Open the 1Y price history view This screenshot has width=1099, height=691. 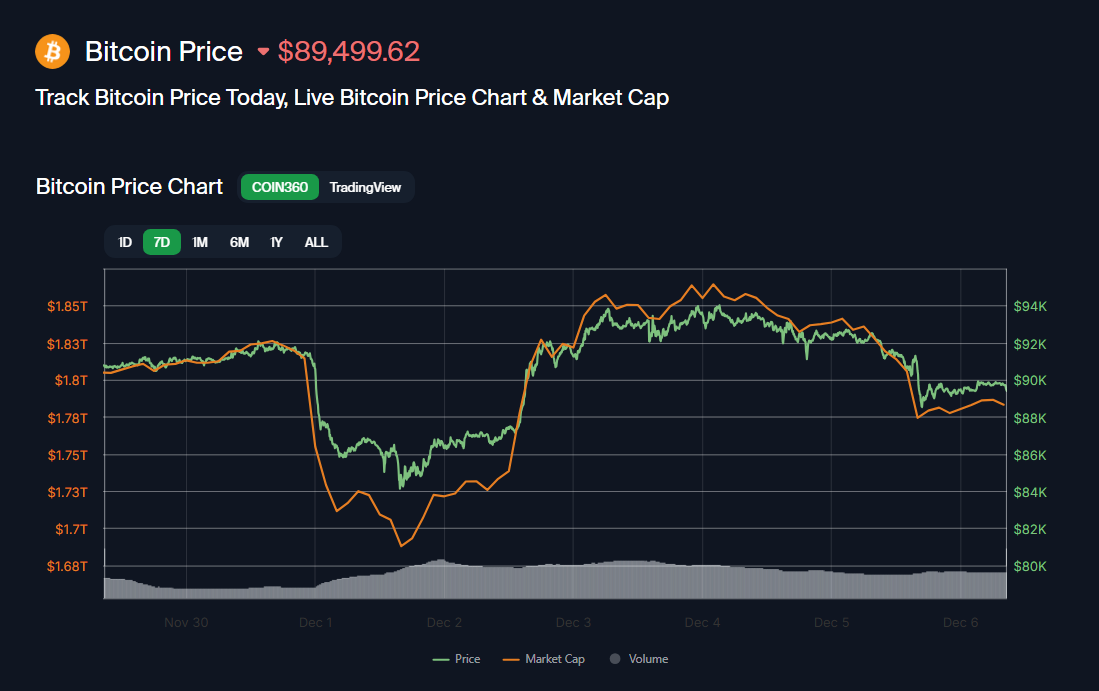click(276, 242)
